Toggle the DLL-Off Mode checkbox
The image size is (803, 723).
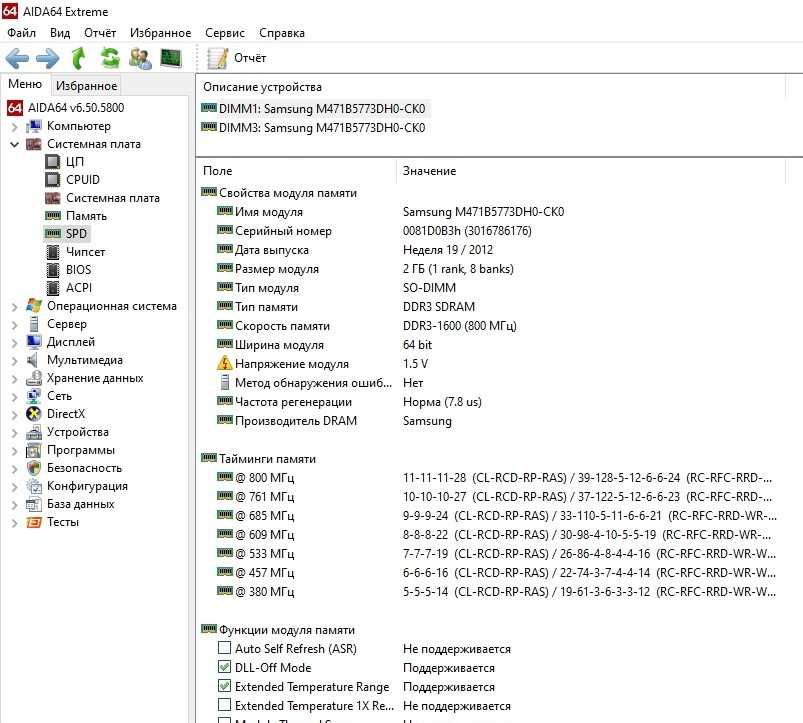224,667
